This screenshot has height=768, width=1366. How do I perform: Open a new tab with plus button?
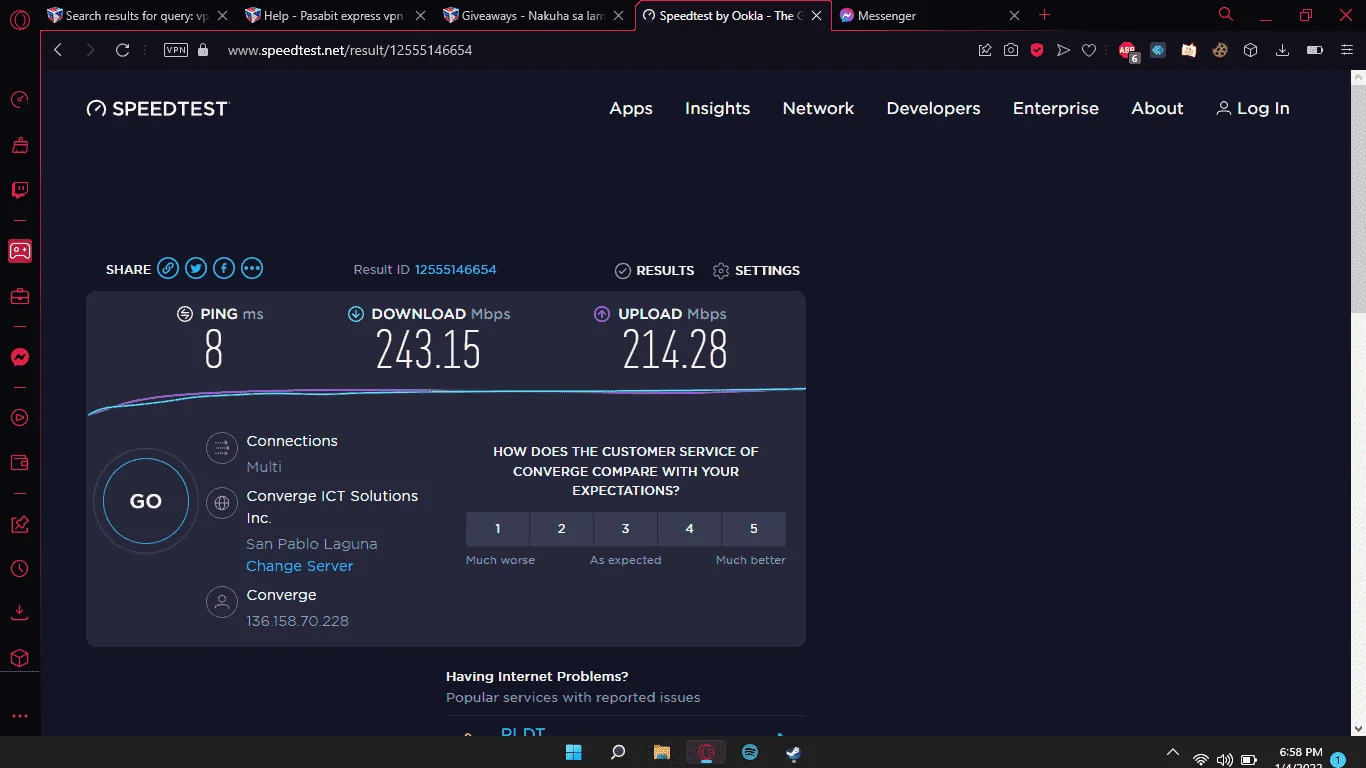pyautogui.click(x=1045, y=15)
